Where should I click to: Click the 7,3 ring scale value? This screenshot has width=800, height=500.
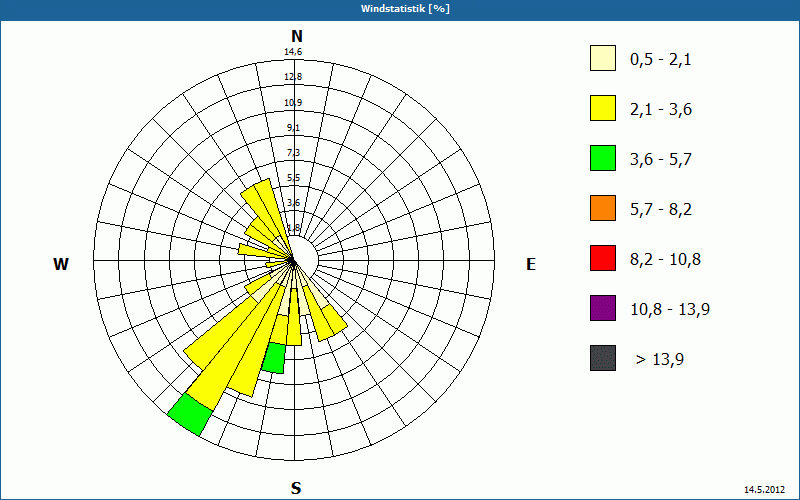[293, 153]
